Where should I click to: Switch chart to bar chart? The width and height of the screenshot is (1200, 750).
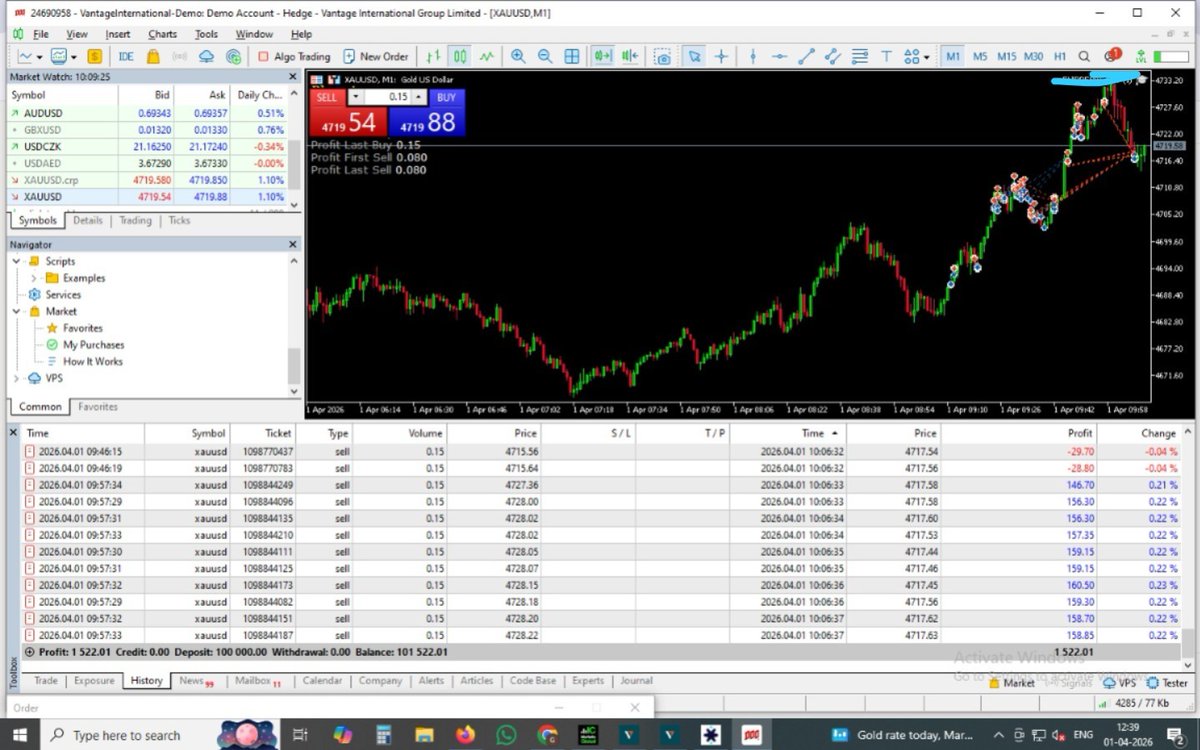(x=433, y=57)
